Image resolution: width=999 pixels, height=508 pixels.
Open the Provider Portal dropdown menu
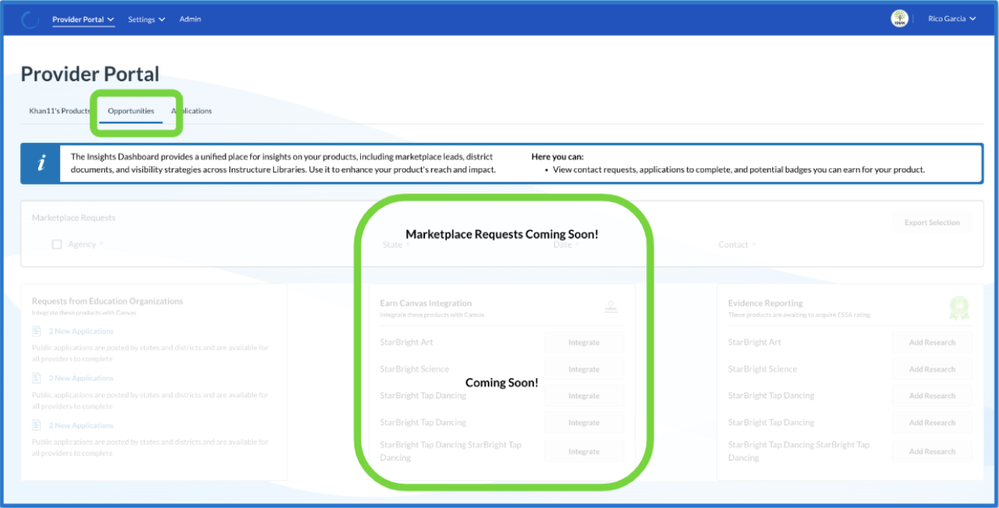(x=83, y=19)
